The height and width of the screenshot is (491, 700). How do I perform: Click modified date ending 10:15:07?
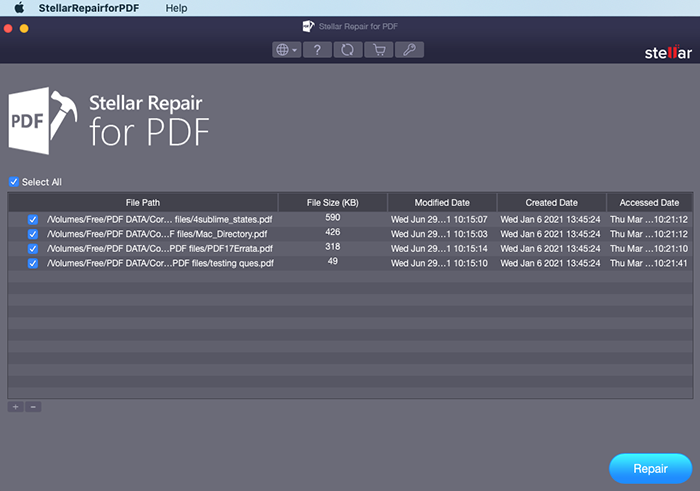coord(439,219)
